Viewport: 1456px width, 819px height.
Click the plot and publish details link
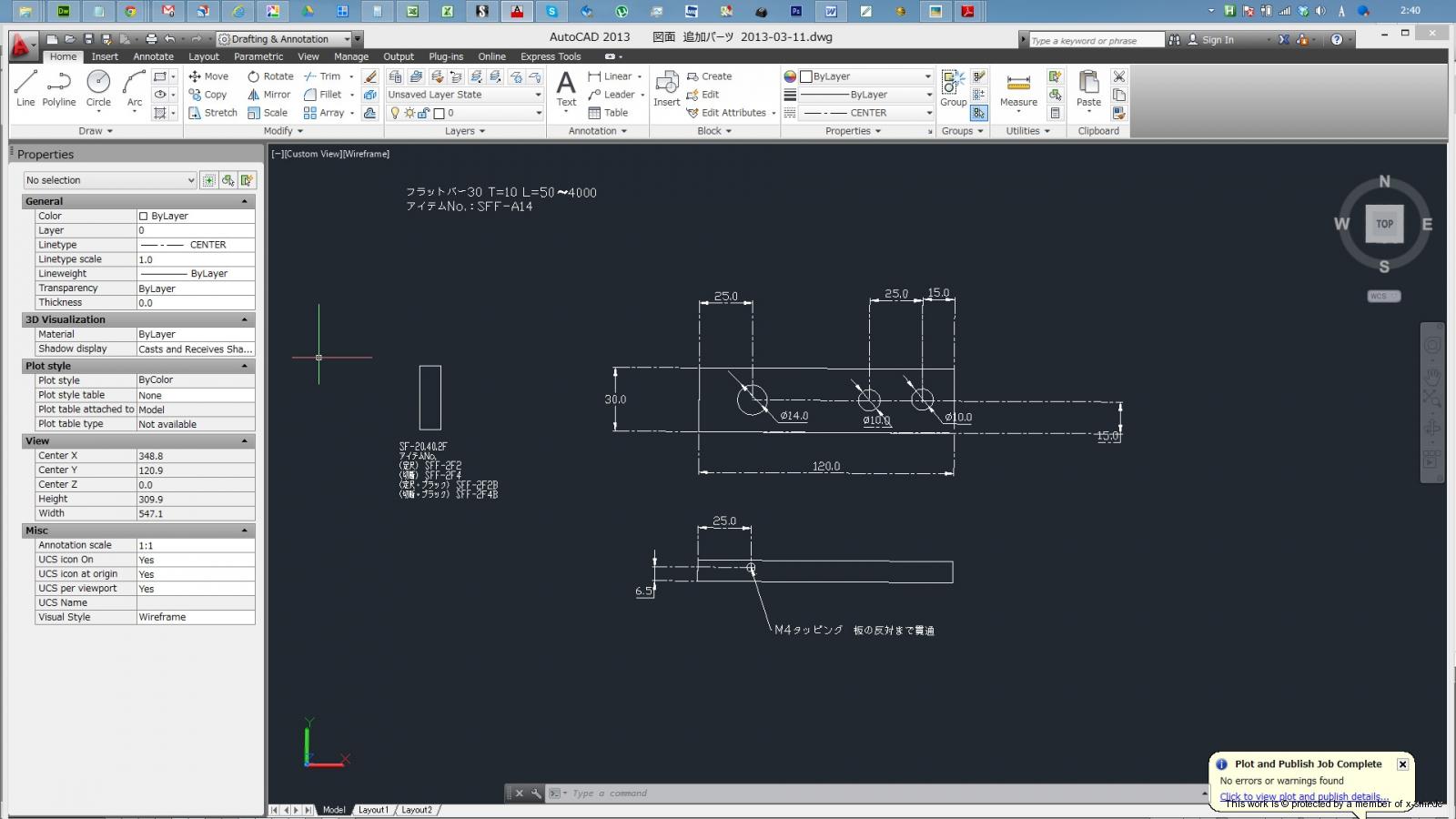(x=1301, y=796)
